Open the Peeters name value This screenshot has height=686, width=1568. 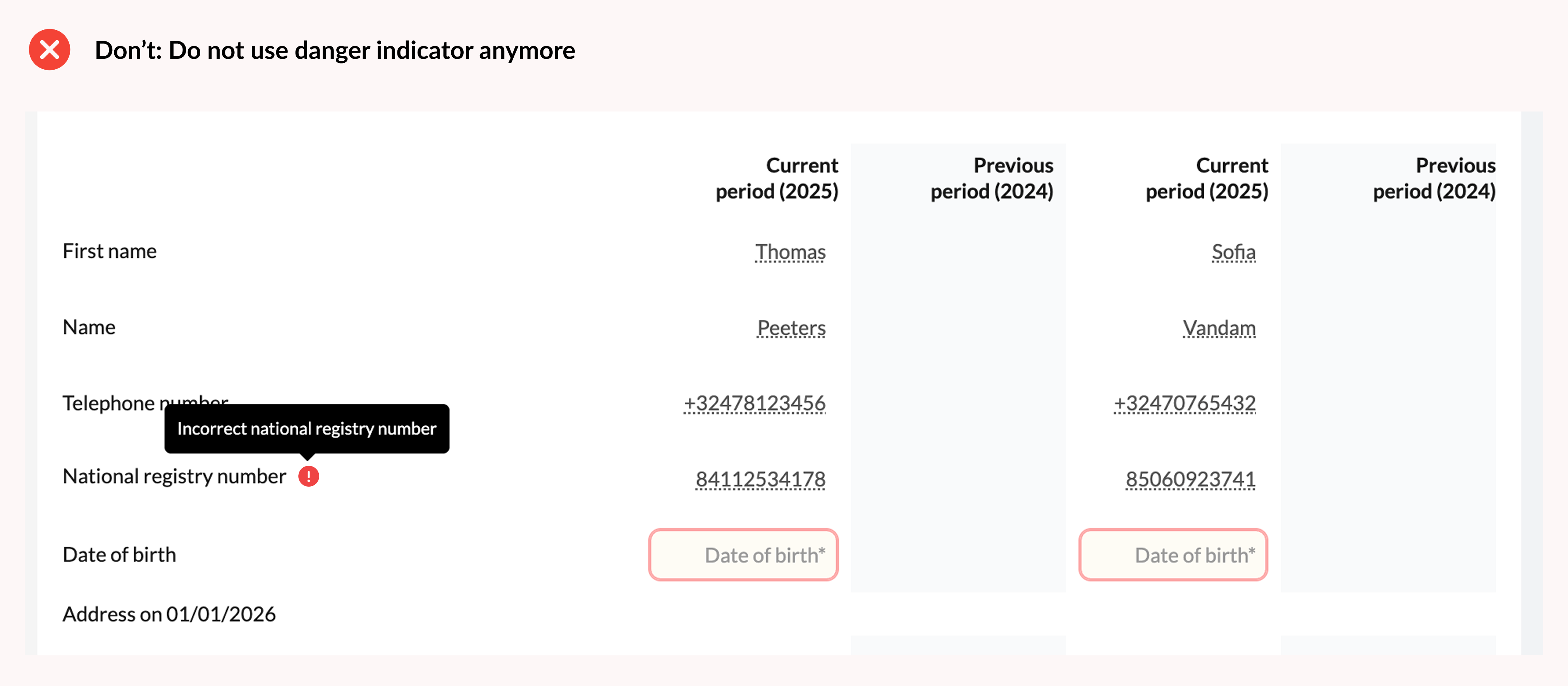click(791, 328)
